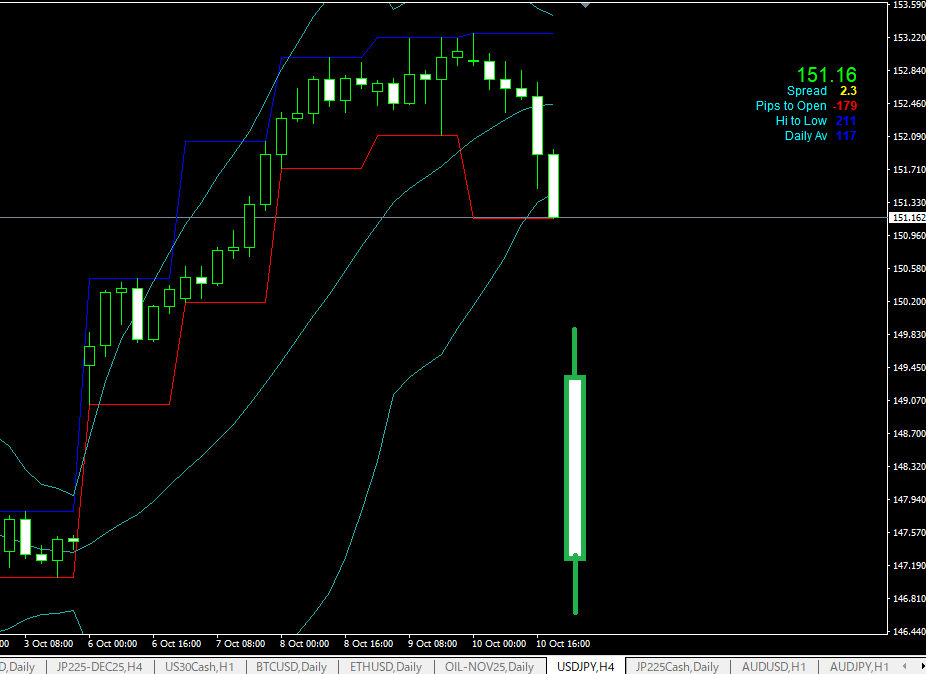This screenshot has width=926, height=674.
Task: Select the Hi to Low 211 readout
Action: 815,121
